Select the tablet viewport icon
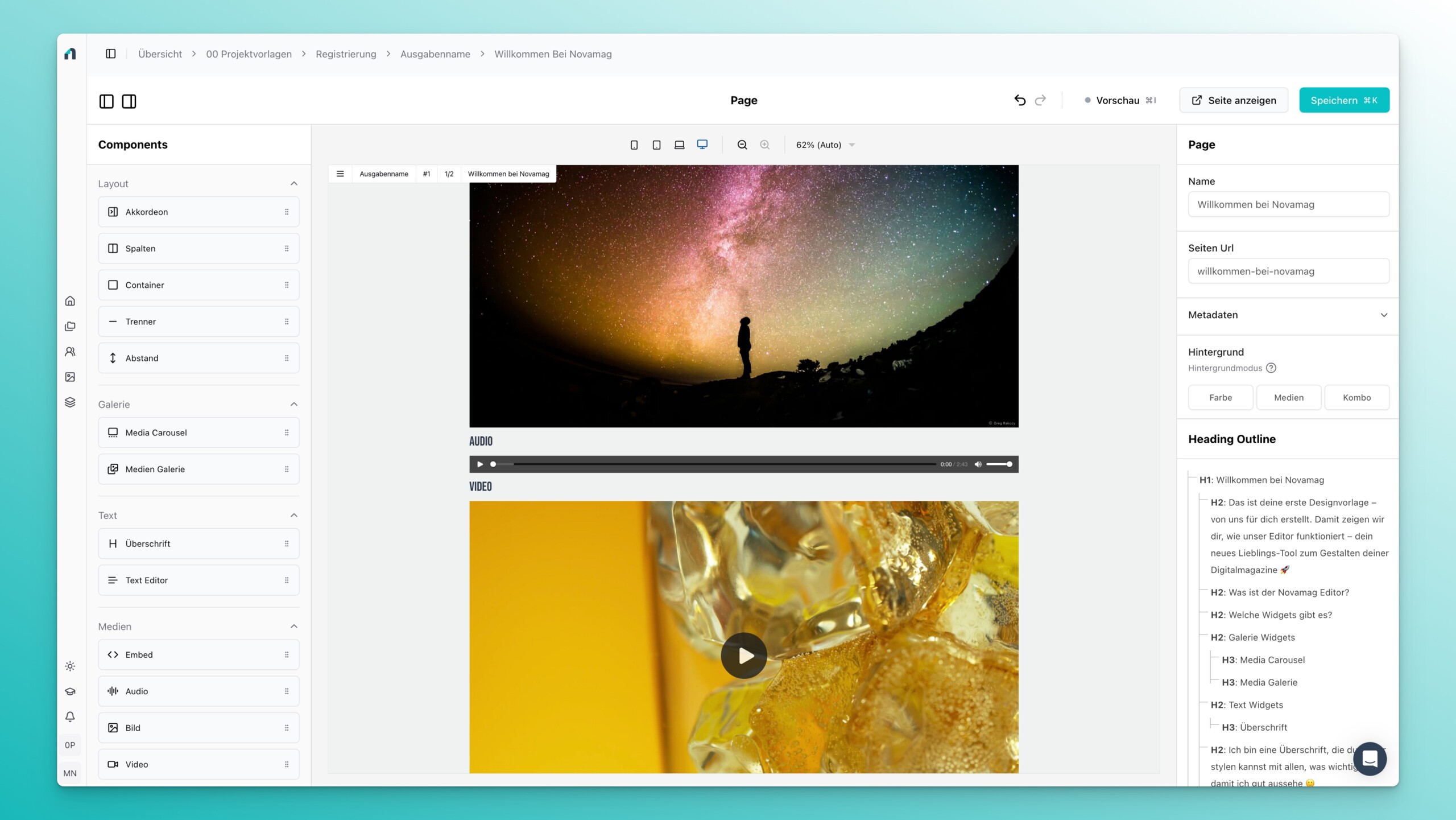 (x=656, y=145)
